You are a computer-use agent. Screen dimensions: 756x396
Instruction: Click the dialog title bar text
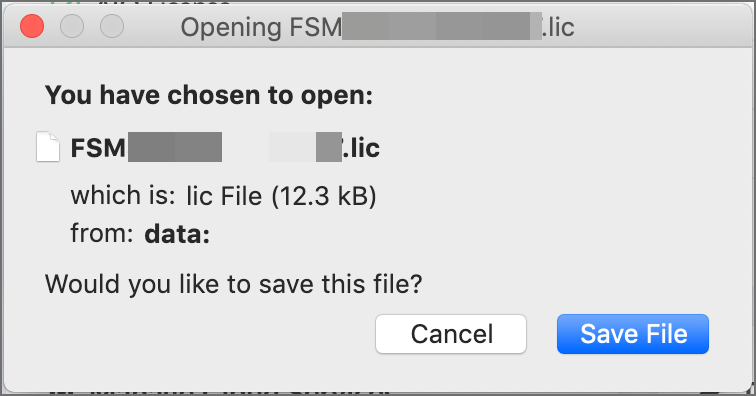378,27
